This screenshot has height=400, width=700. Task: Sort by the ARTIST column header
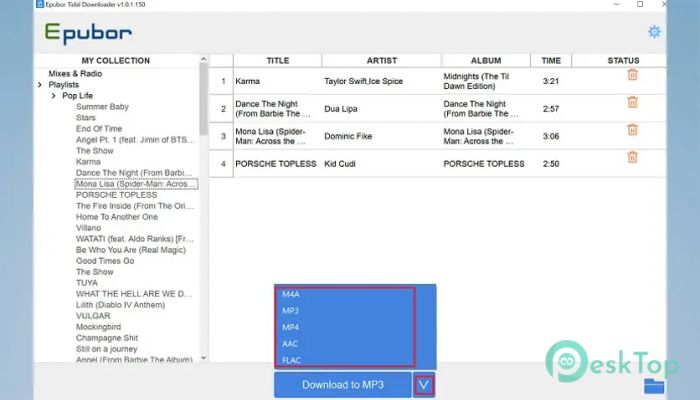coord(382,60)
